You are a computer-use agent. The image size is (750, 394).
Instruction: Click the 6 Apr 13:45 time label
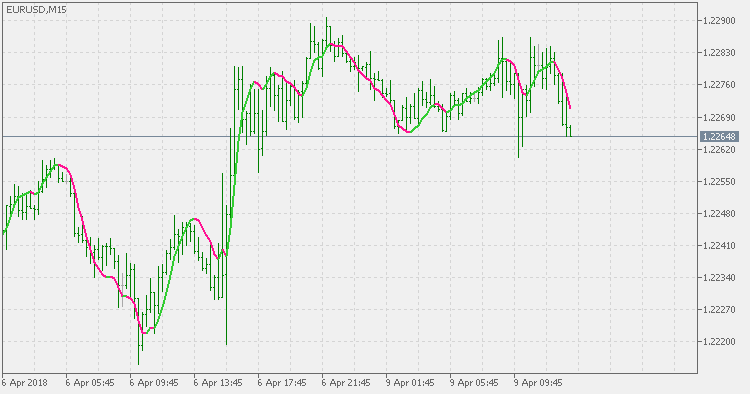pyautogui.click(x=218, y=383)
